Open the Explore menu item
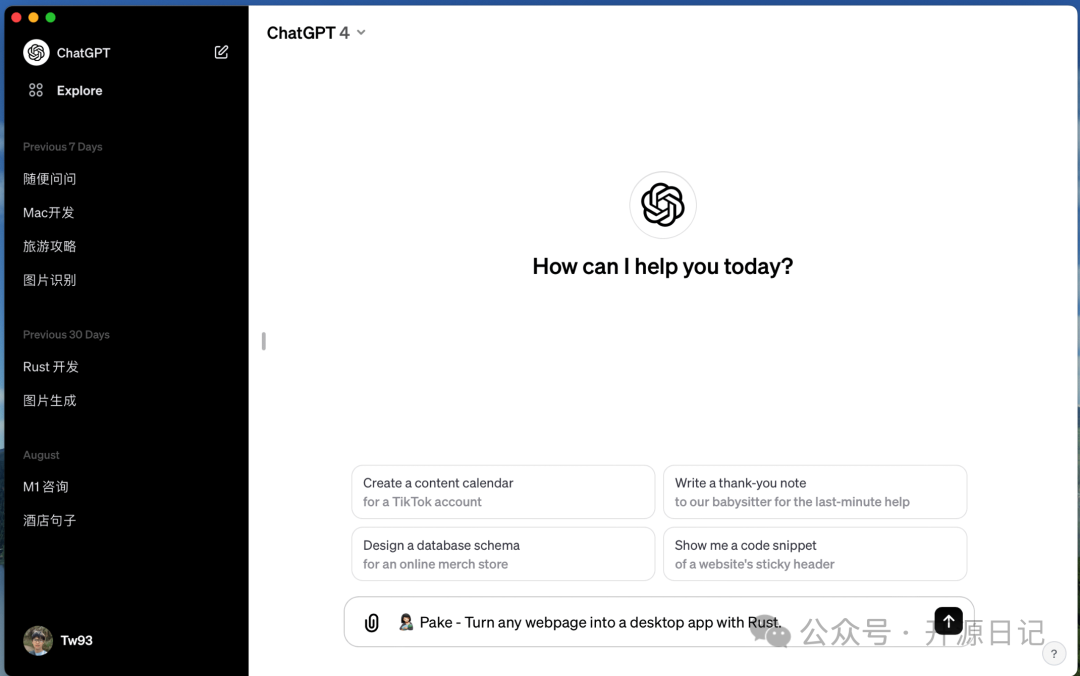Viewport: 1080px width, 676px height. point(79,90)
